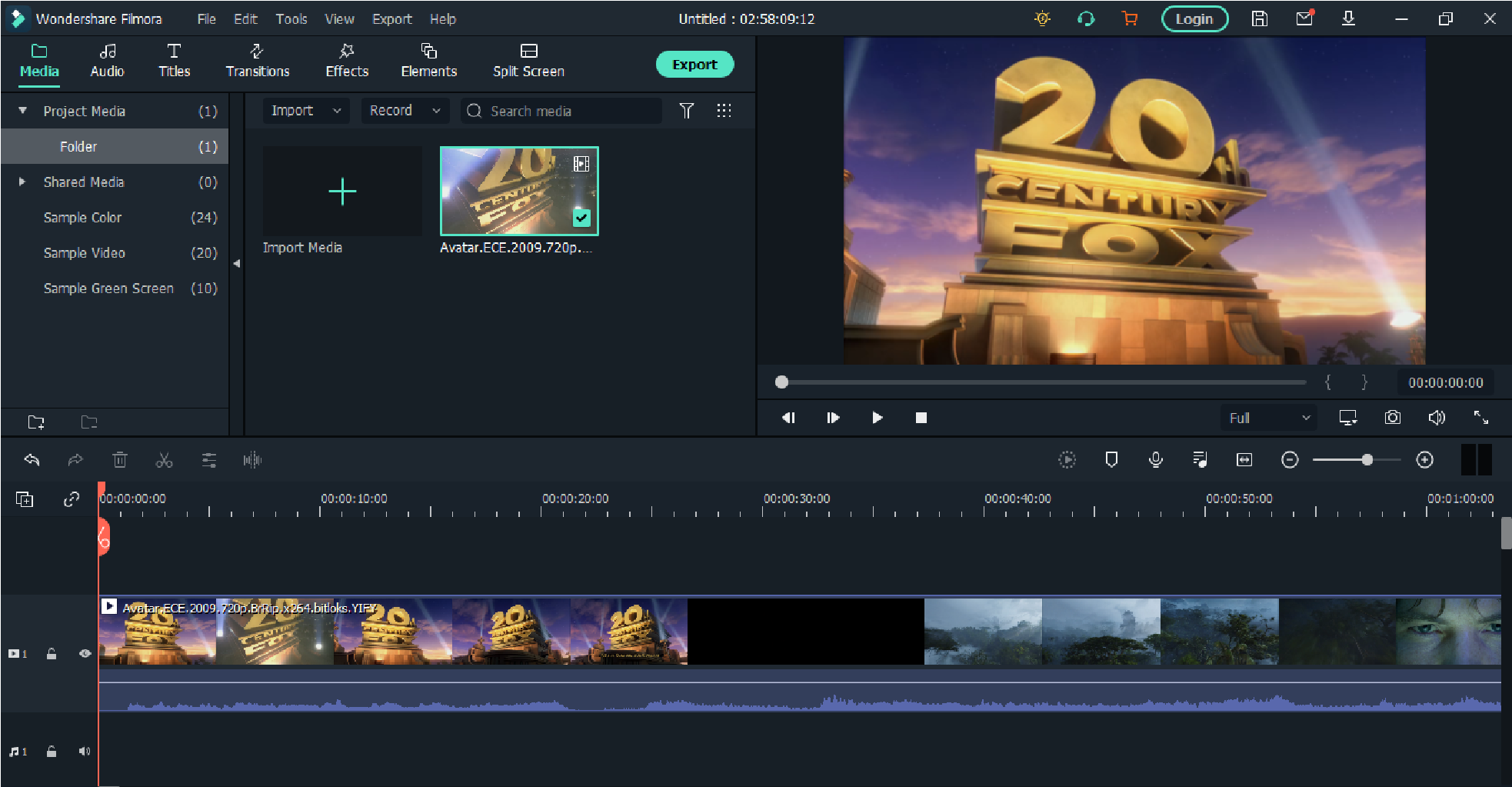Enter fullscreen preview mode
The height and width of the screenshot is (787, 1512).
[x=1480, y=418]
